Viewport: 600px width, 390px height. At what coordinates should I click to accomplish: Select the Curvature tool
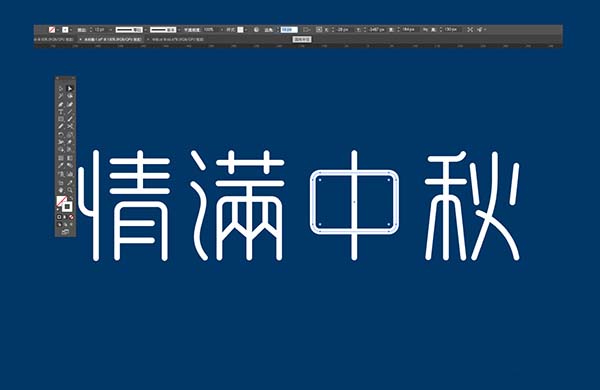click(70, 104)
